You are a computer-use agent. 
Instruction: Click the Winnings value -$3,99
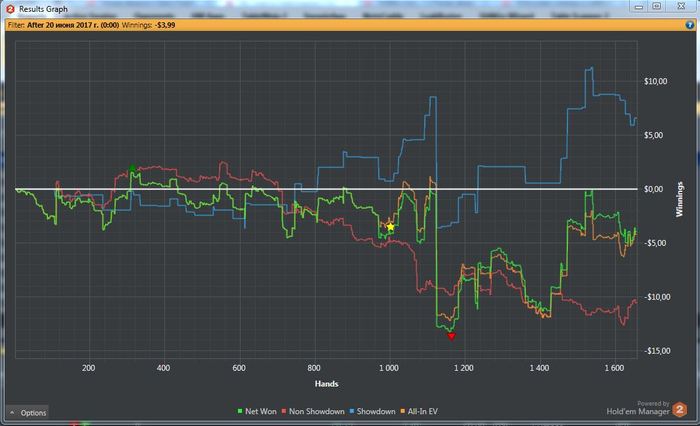pyautogui.click(x=165, y=25)
